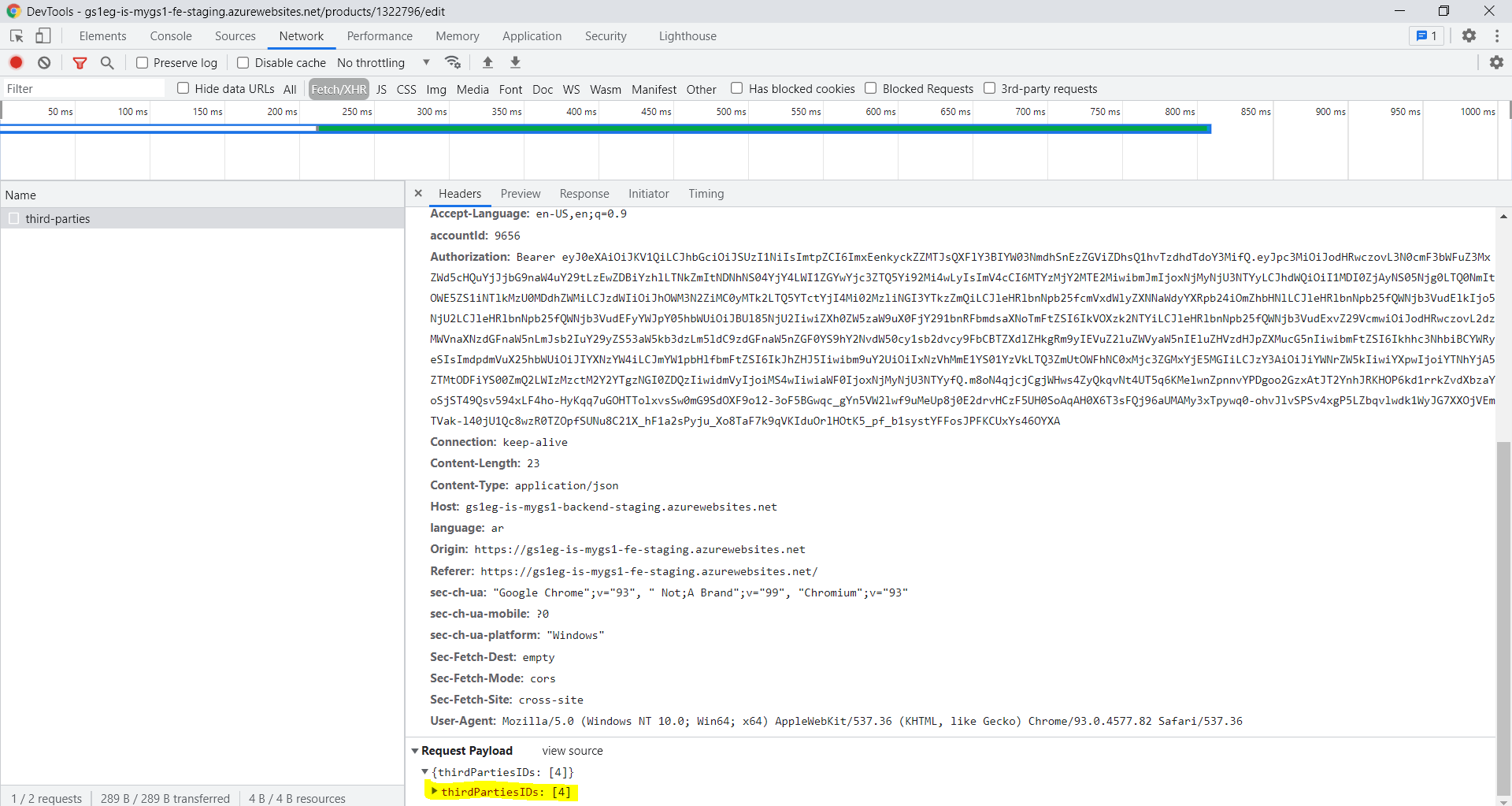
Task: Switch to the Console tab
Action: point(171,36)
